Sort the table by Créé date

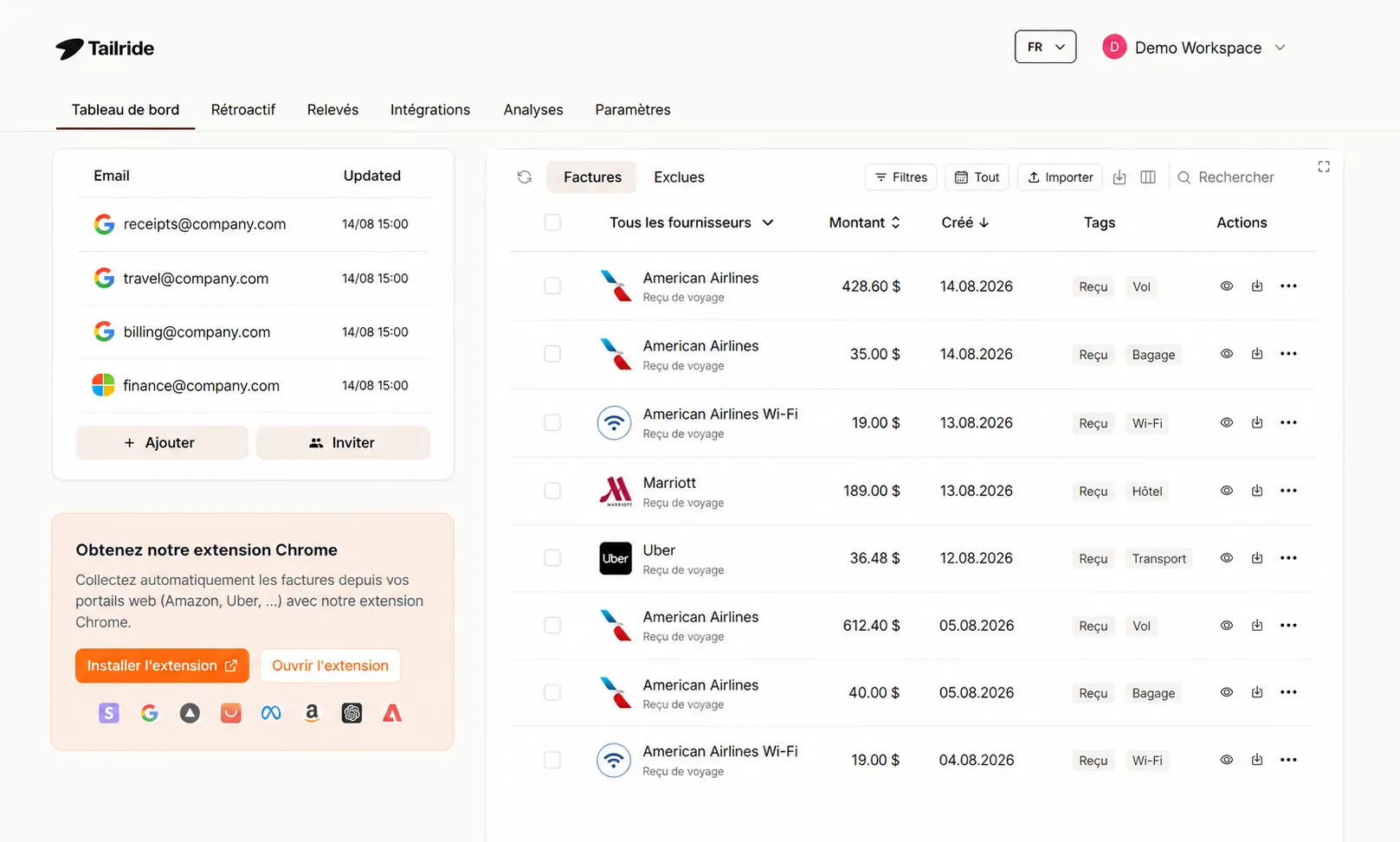tap(965, 222)
